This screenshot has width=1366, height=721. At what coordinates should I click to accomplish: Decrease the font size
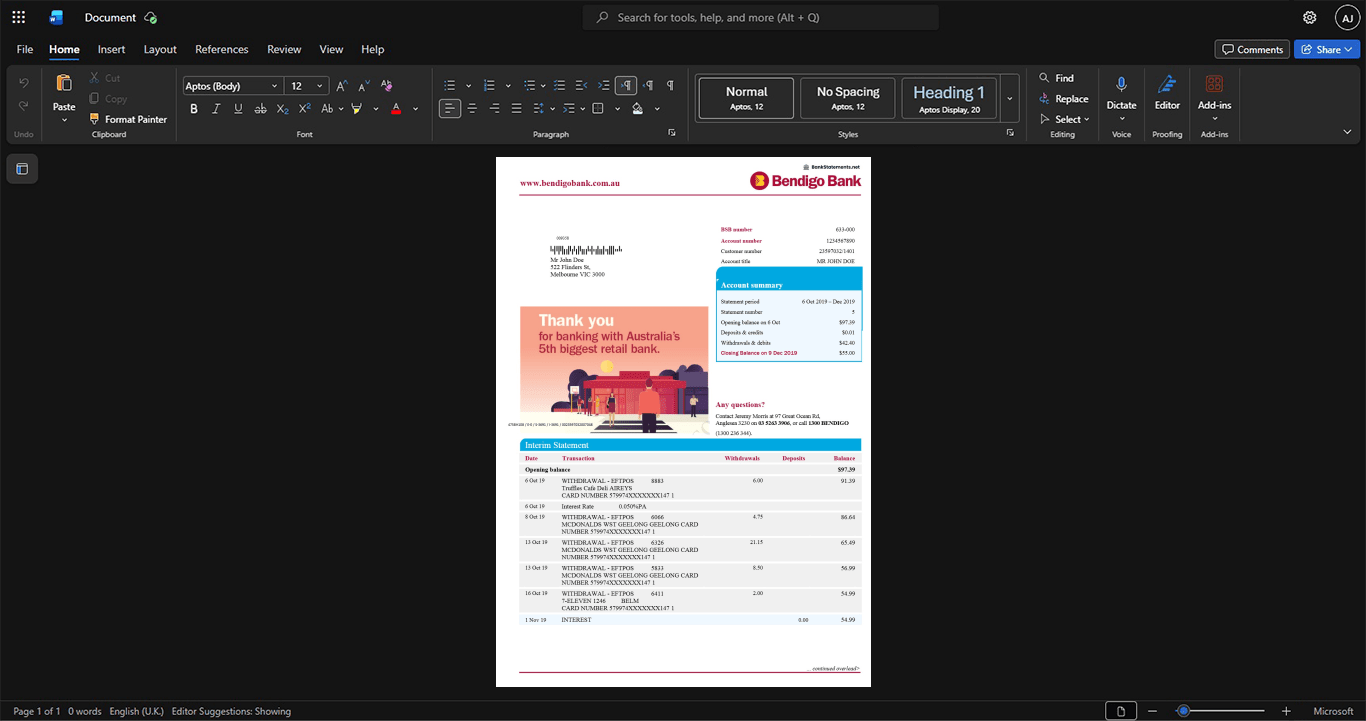[364, 86]
